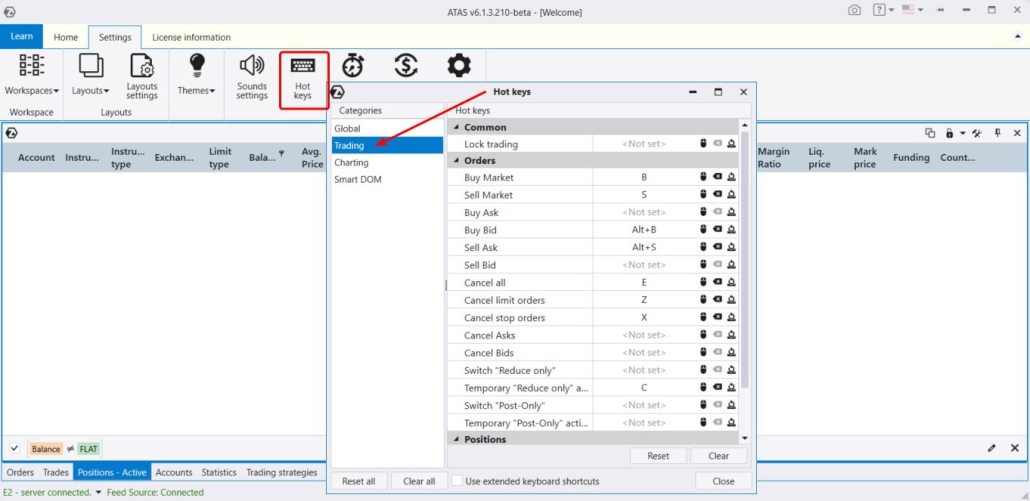Enable Use extended keyboard shortcuts checkbox
Screen dimensions: 1030x501
click(x=457, y=481)
